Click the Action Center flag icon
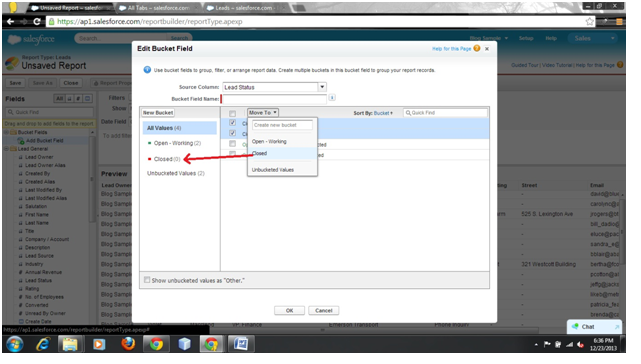Screen dimensions: 641x364 click(x=547, y=345)
